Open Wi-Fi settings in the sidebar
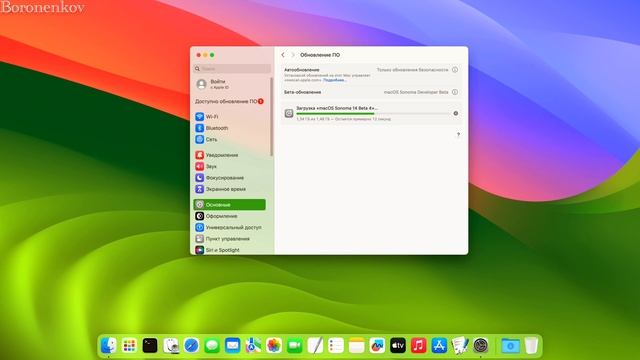Image resolution: width=640 pixels, height=360 pixels. click(x=229, y=117)
